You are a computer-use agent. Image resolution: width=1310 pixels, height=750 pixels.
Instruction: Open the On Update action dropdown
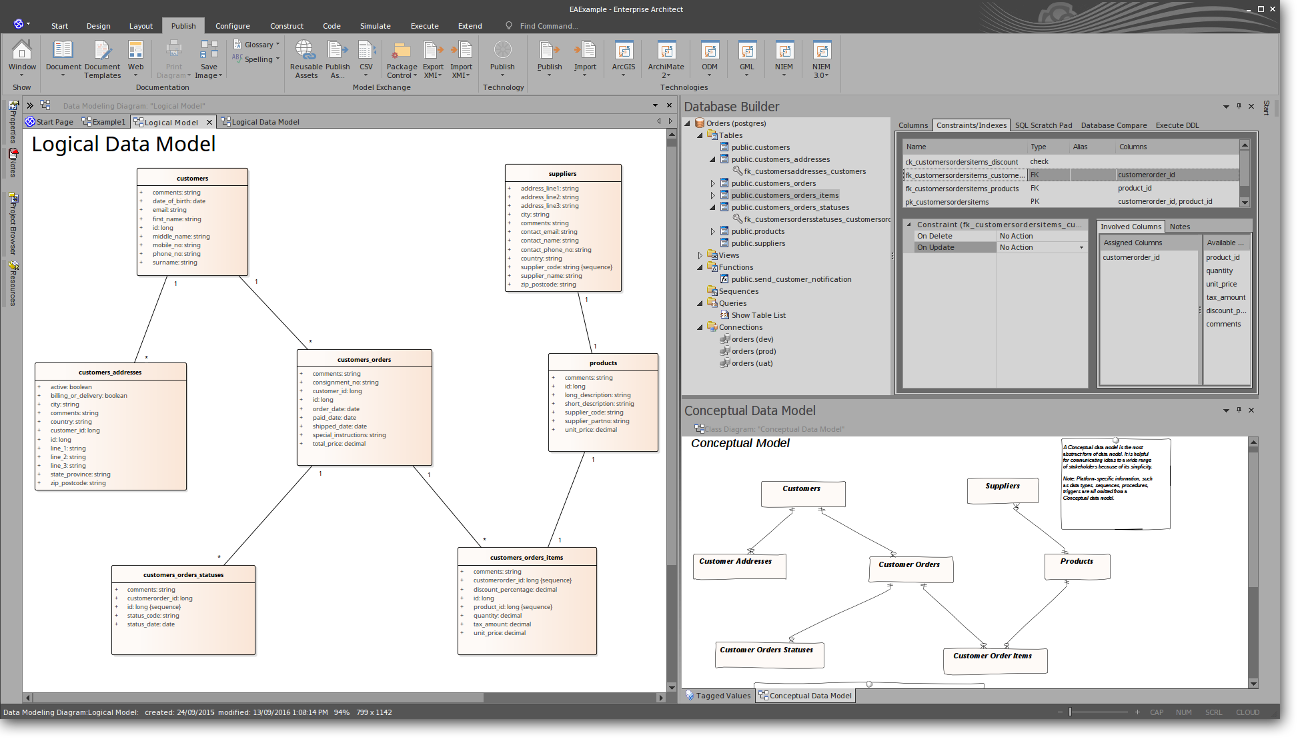pos(1080,247)
